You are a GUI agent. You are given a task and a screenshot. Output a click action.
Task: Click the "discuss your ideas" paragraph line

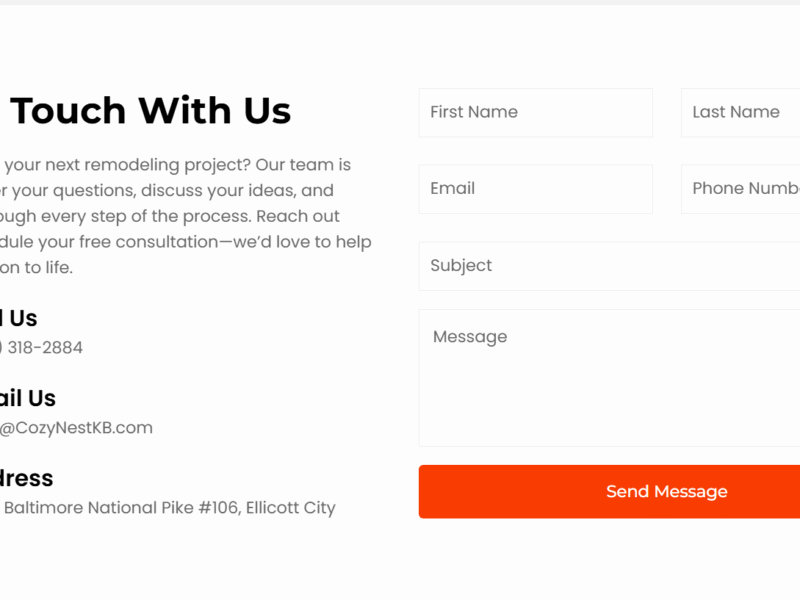click(167, 191)
